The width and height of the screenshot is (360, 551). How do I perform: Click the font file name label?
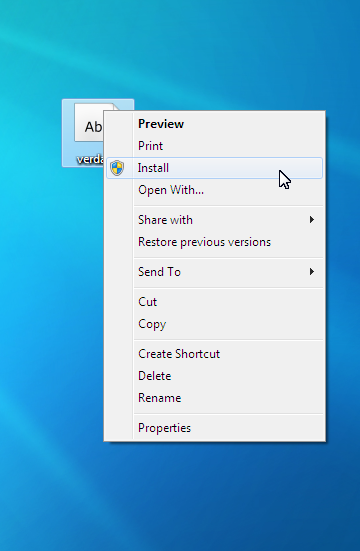90,160
